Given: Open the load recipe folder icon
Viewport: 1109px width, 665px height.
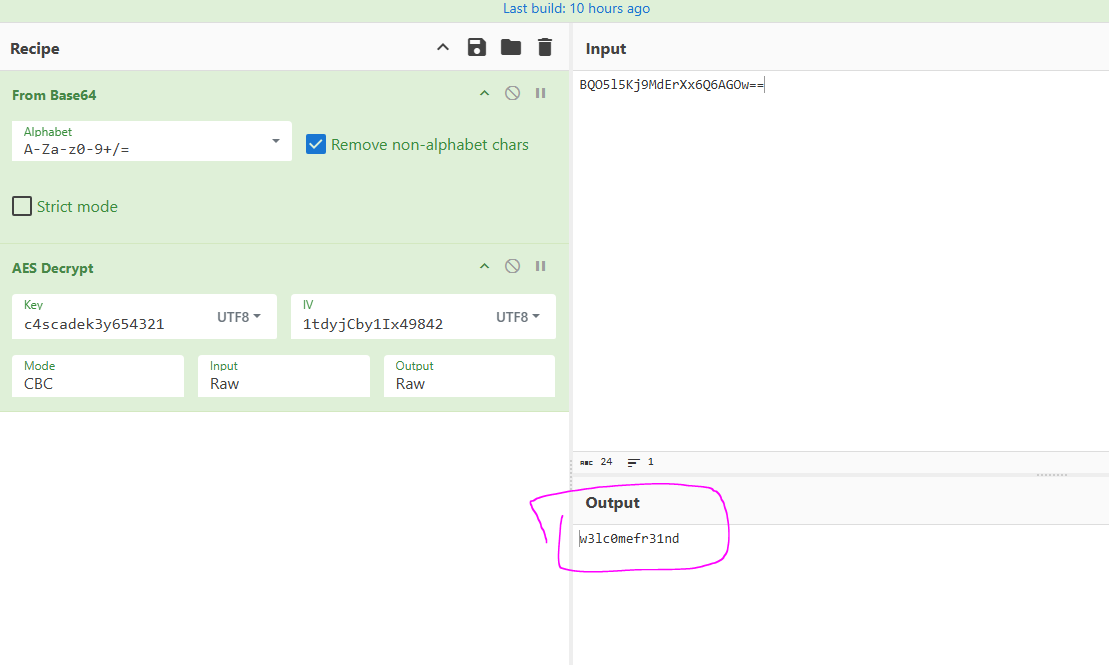Looking at the screenshot, I should pos(510,47).
